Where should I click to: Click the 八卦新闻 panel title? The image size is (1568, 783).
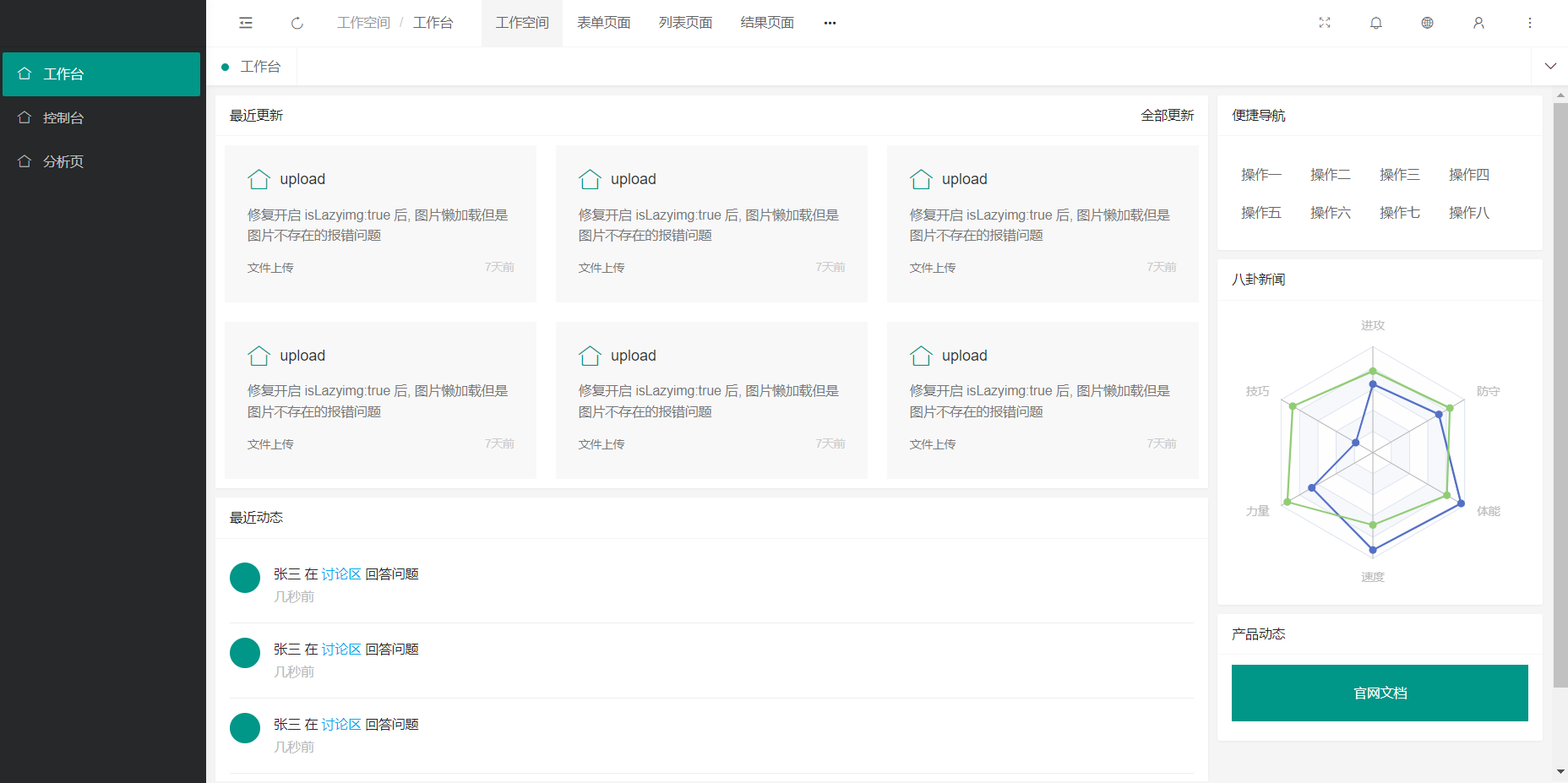(1259, 280)
